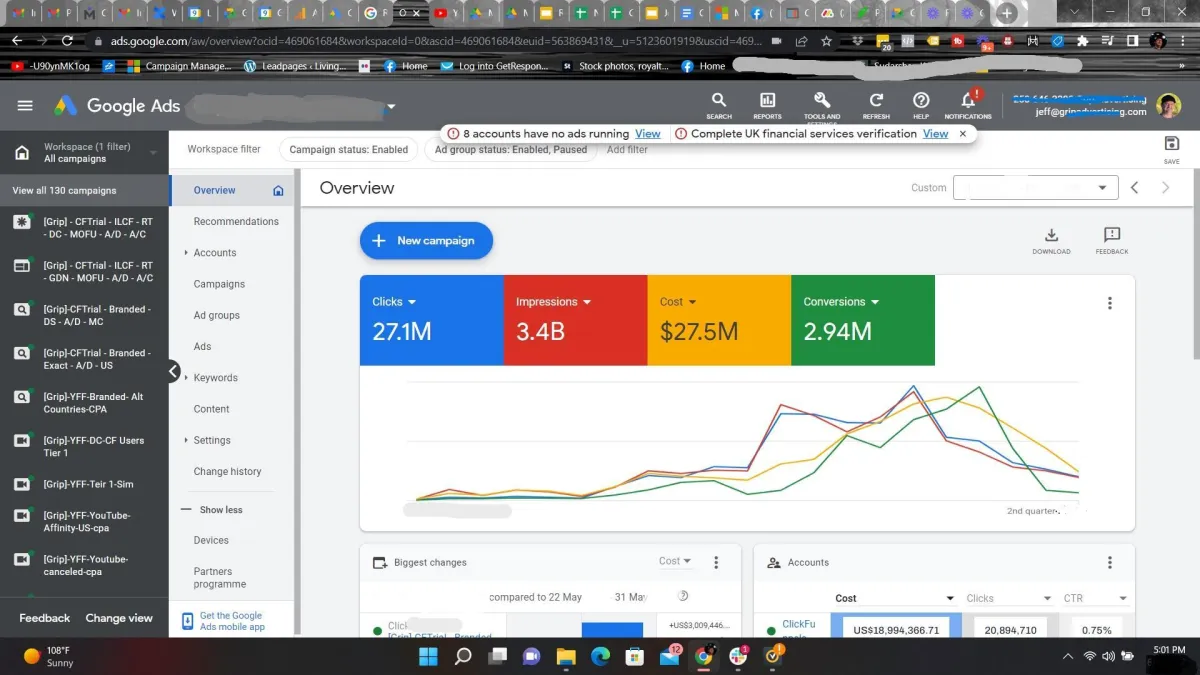The height and width of the screenshot is (675, 1200).
Task: Click the Ad group status filter chip
Action: coord(510,149)
